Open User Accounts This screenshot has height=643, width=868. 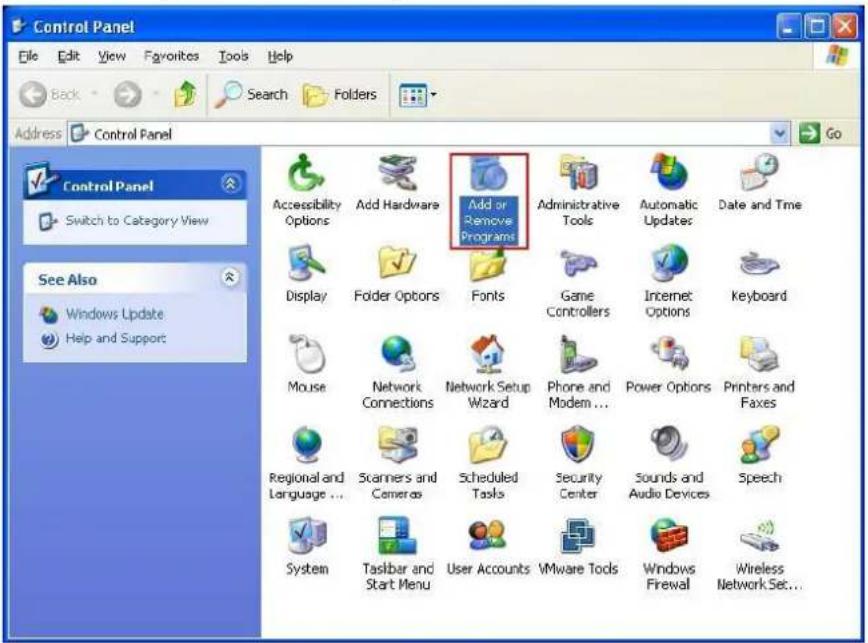coord(488,546)
